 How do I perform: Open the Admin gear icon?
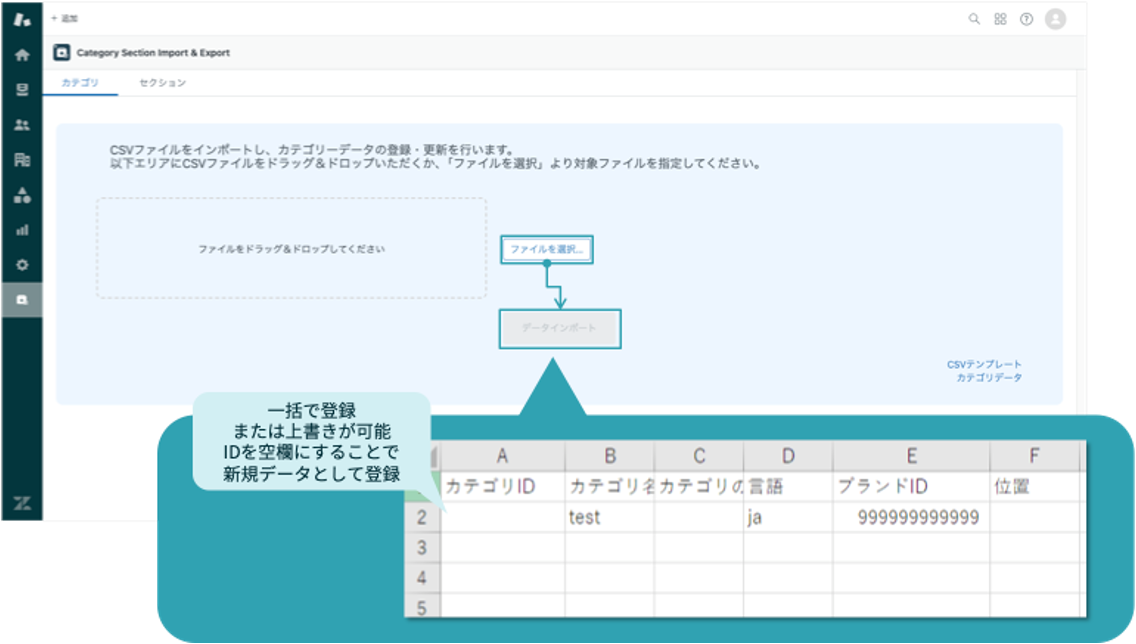pos(21,265)
